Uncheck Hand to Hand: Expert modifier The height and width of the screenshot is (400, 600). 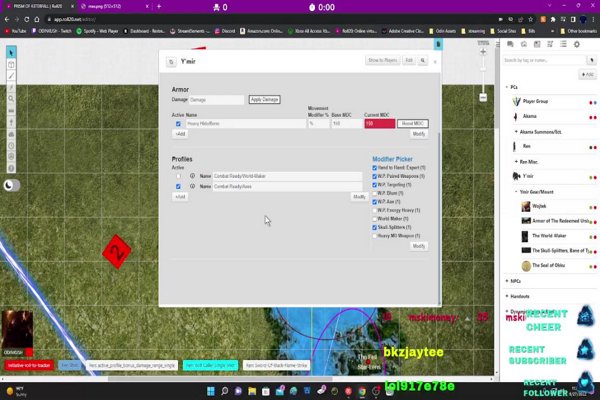tap(375, 168)
